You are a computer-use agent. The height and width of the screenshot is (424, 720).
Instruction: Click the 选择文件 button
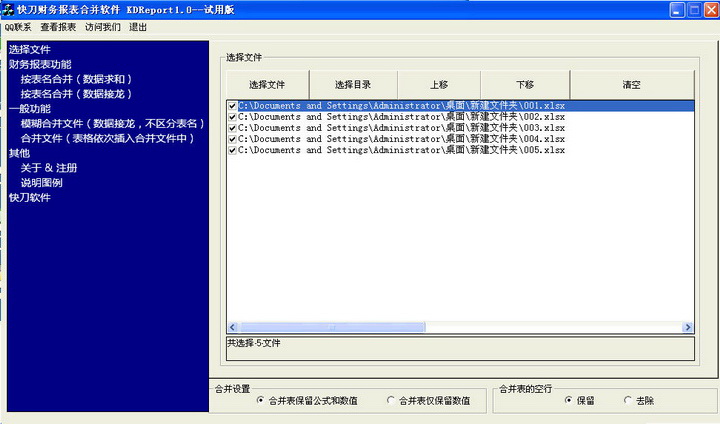(267, 85)
